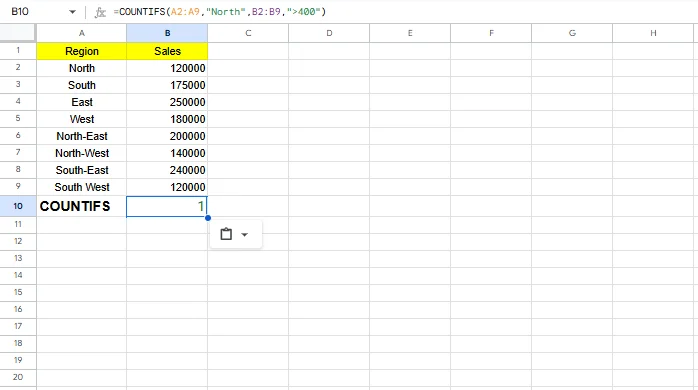Select row 15 header
Screen dimensions: 698x390
click(x=18, y=292)
